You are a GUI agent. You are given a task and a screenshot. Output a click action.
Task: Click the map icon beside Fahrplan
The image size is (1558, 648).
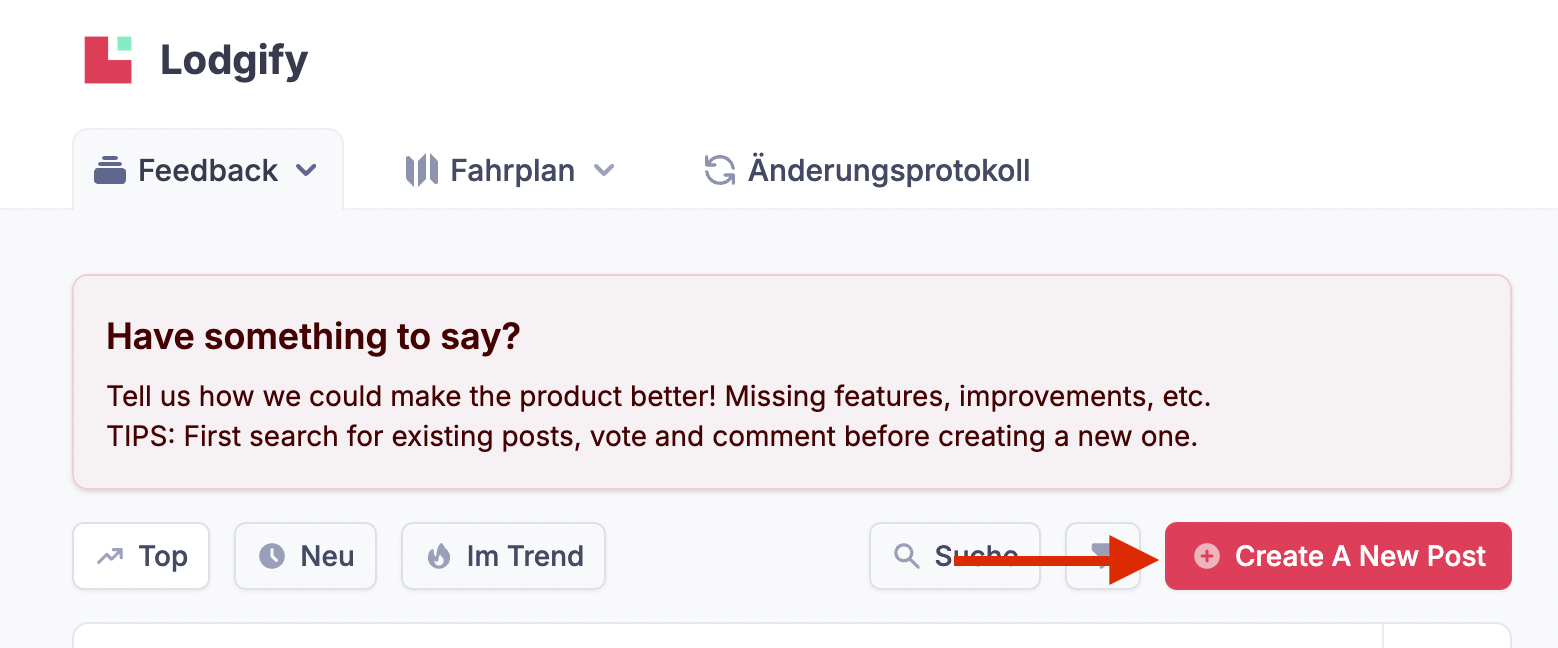[422, 171]
